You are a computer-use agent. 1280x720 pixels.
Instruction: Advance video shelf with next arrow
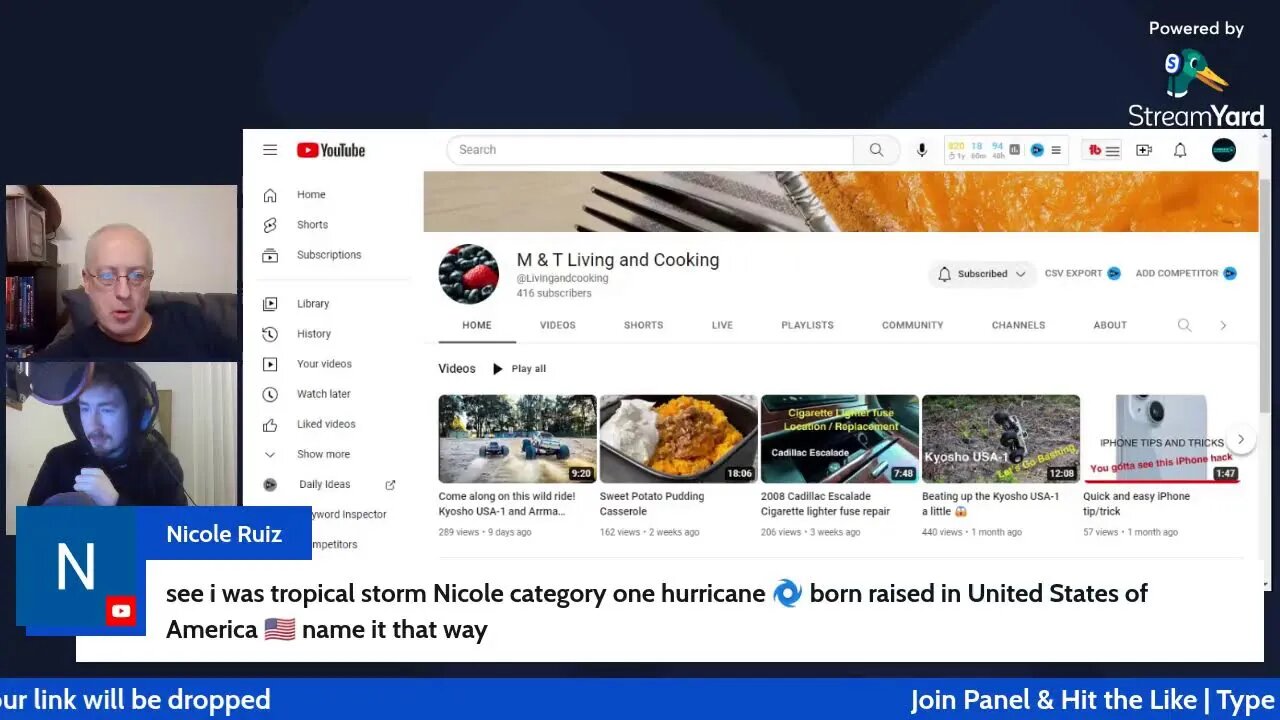(1240, 439)
